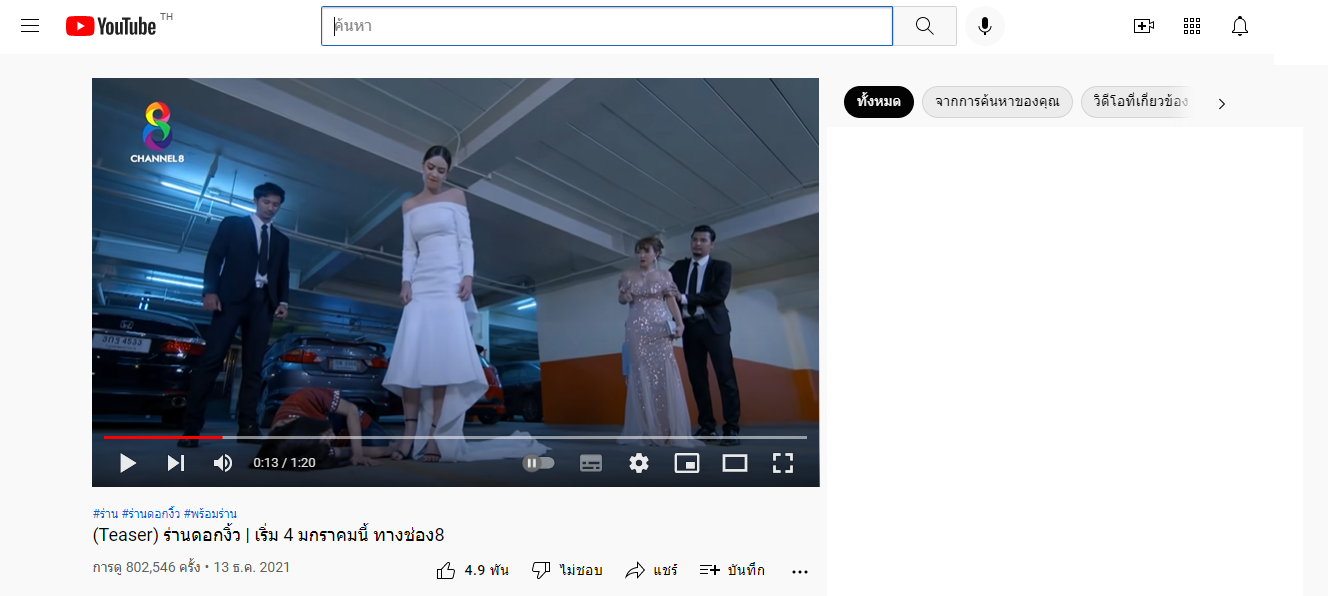Mute the video volume
Screen dimensions: 1328x596
pyautogui.click(x=223, y=463)
